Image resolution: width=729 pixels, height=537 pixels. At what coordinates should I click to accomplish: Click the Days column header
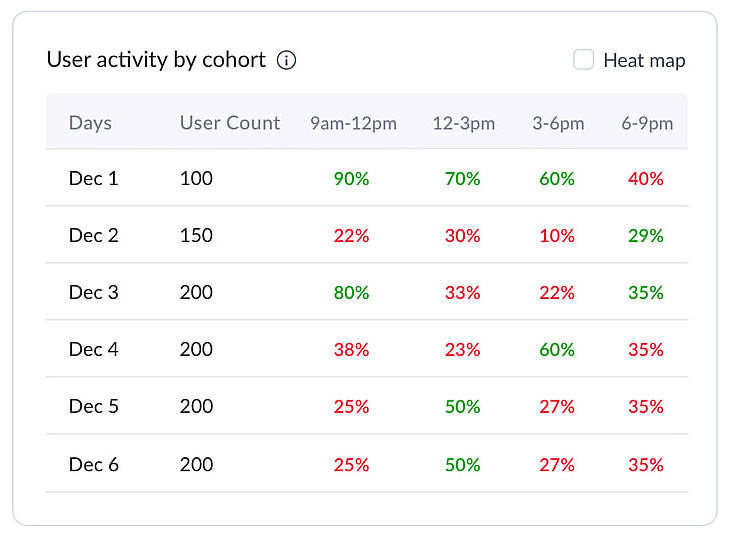(90, 123)
